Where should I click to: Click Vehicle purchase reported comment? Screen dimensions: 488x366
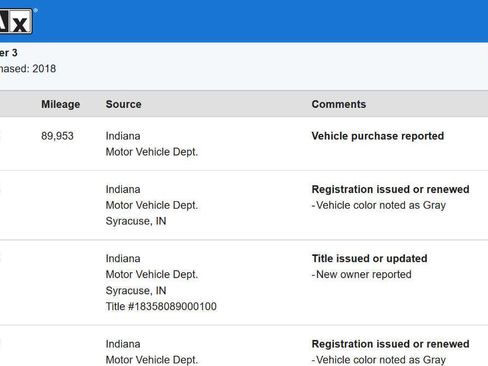pyautogui.click(x=378, y=136)
